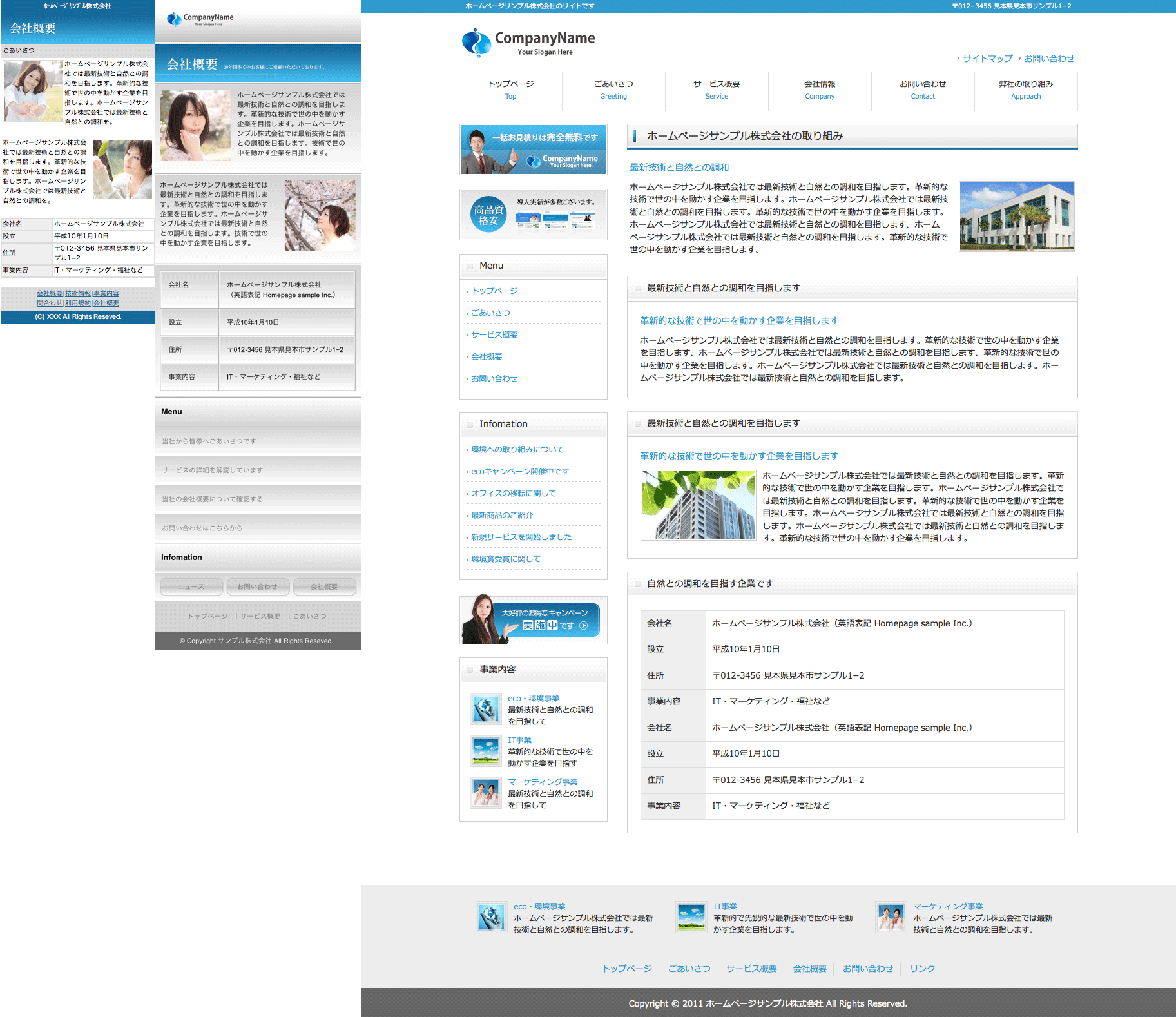The image size is (1176, 1017).
Task: Click the small CompanyName logo in mobile preview
Action: pos(200,19)
